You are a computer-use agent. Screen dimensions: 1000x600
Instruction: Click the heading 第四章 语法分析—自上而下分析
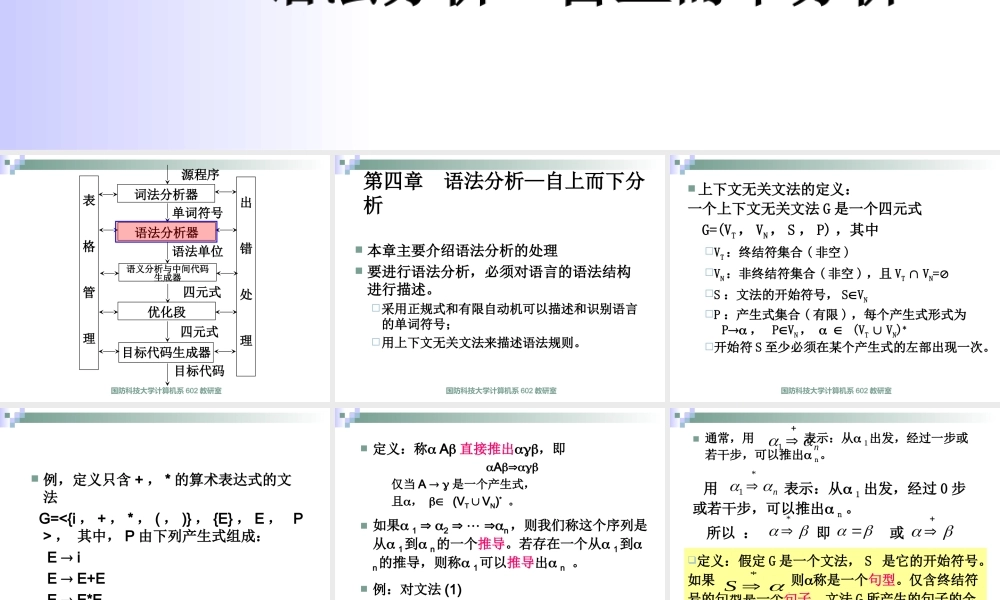click(504, 193)
